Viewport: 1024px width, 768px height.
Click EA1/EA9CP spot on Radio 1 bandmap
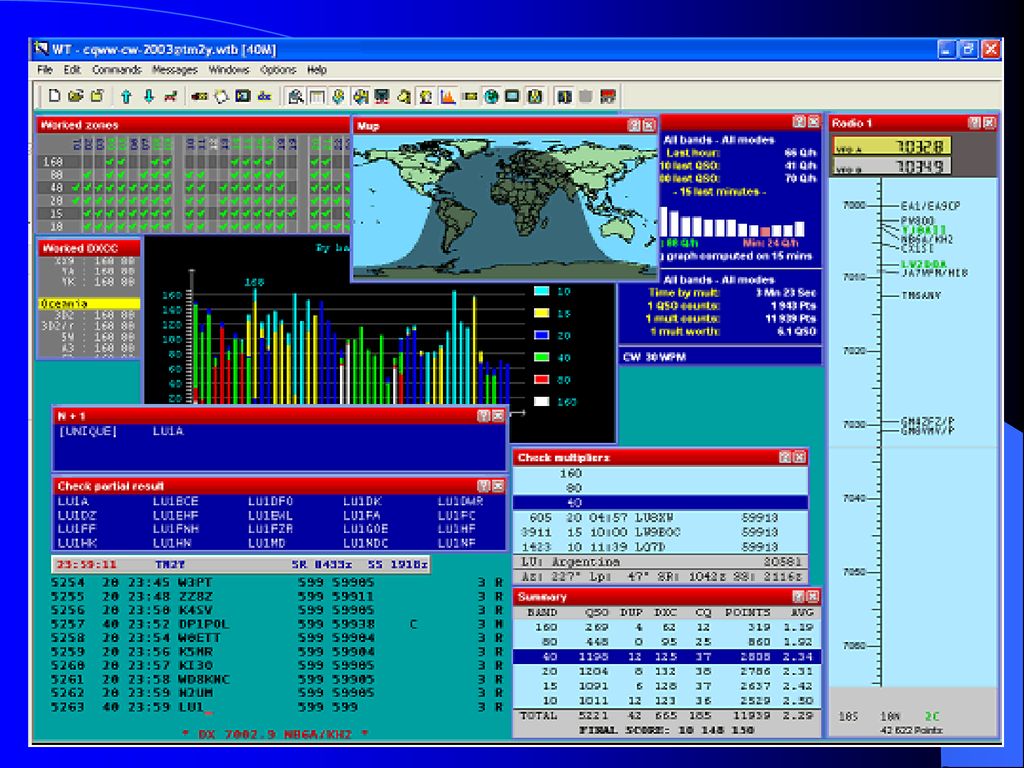pos(930,206)
